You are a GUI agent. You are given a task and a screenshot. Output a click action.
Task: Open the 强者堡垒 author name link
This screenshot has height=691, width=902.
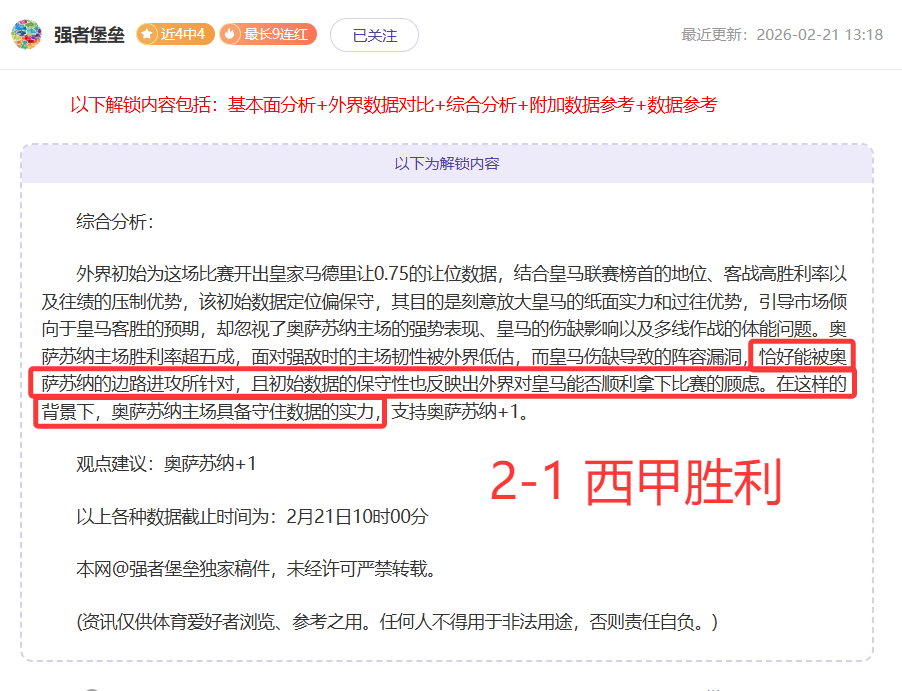point(89,35)
